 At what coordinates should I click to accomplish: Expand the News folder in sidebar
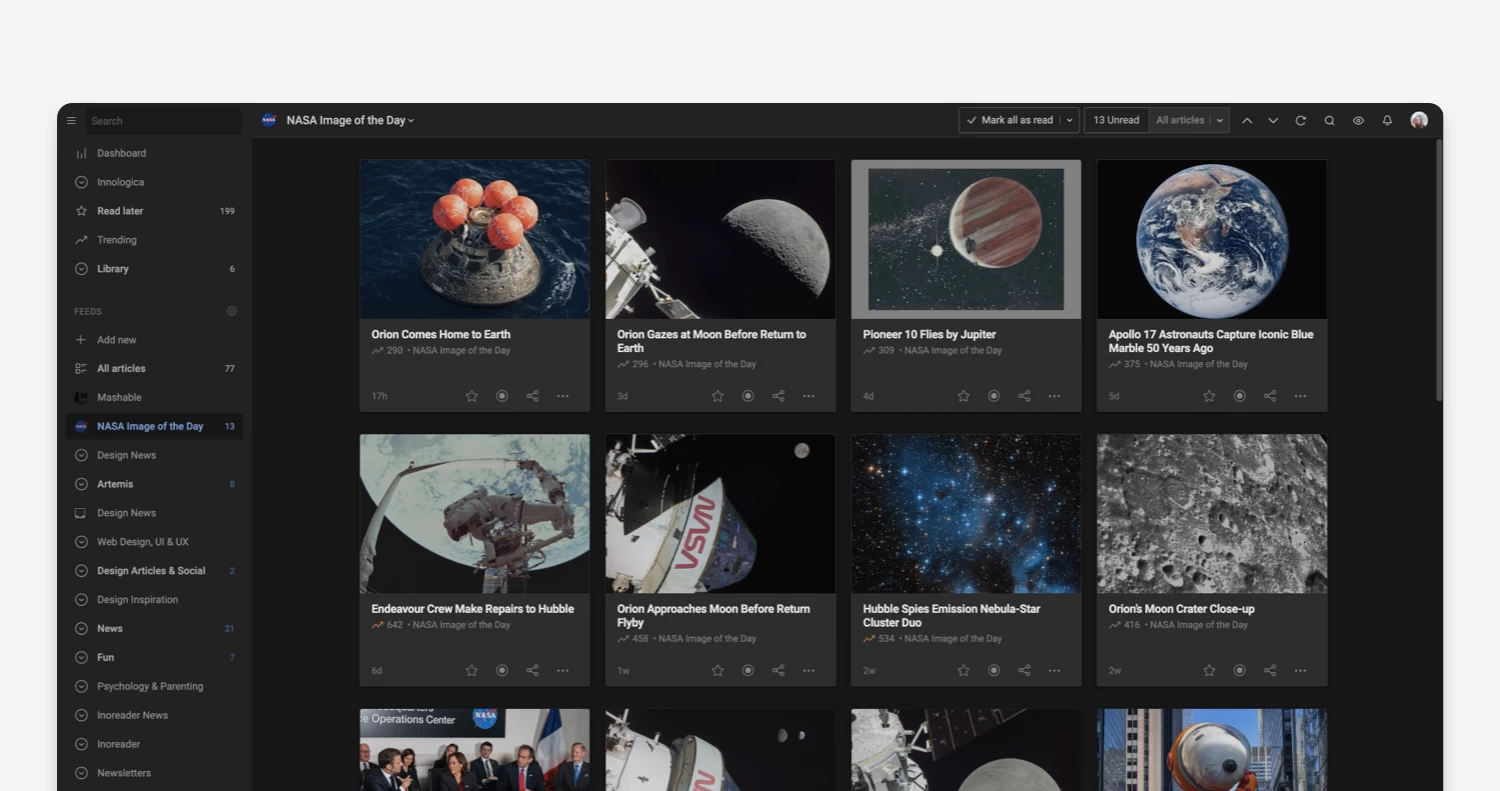click(81, 629)
